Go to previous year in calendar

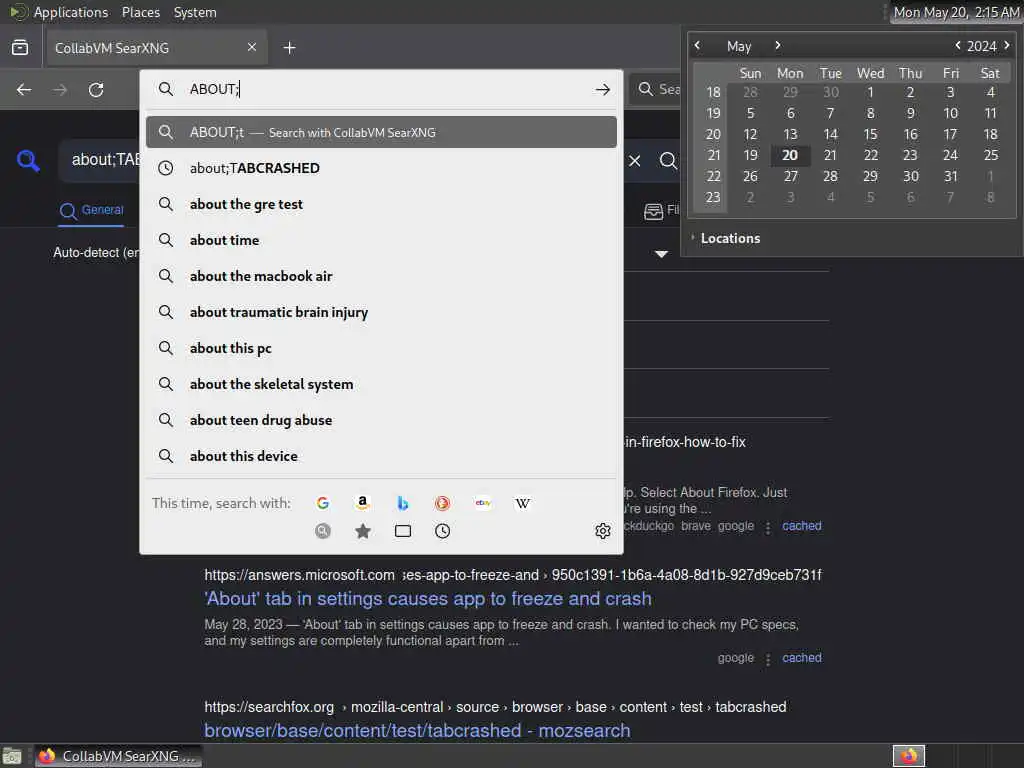[957, 45]
